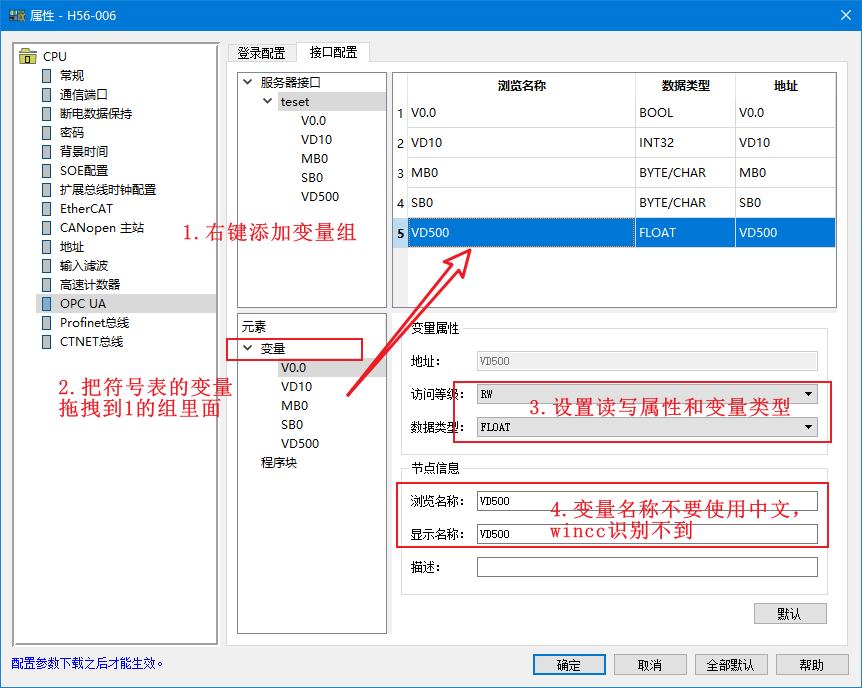Viewport: 862px width, 688px height.
Task: Click the 帮助 button
Action: (x=812, y=665)
